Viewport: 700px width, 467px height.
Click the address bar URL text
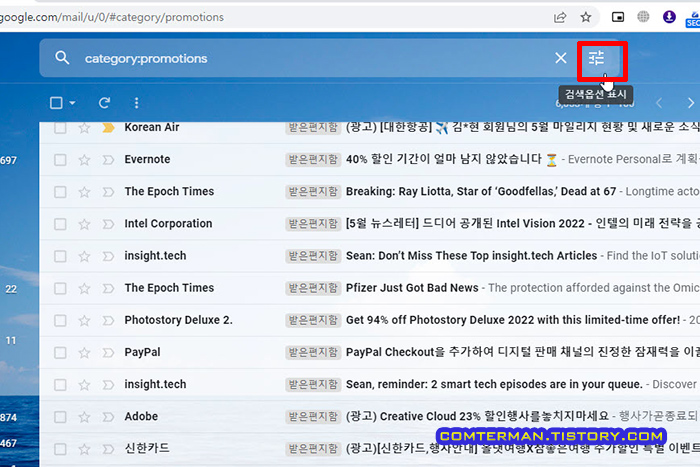click(112, 17)
